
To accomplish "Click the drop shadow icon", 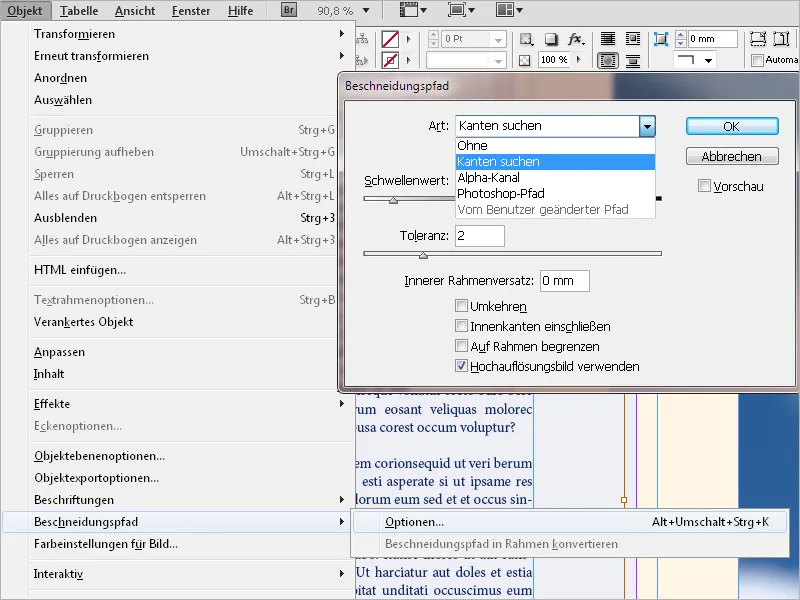I will point(551,39).
